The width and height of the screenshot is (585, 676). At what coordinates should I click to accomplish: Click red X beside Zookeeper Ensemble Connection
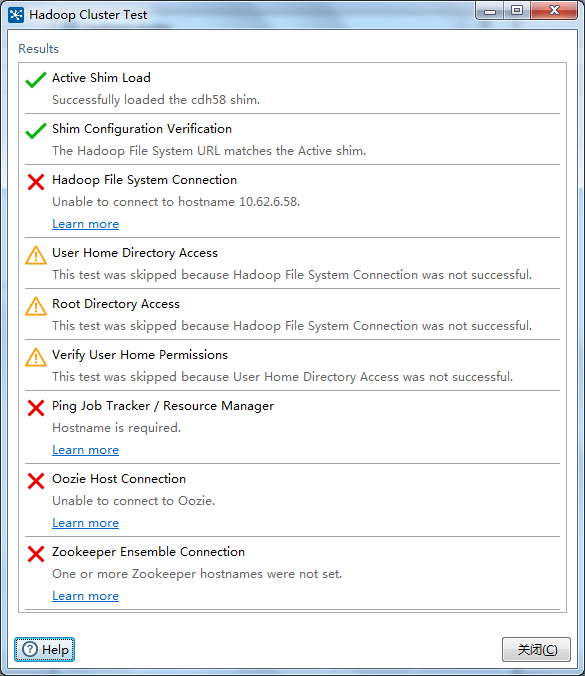tap(36, 554)
